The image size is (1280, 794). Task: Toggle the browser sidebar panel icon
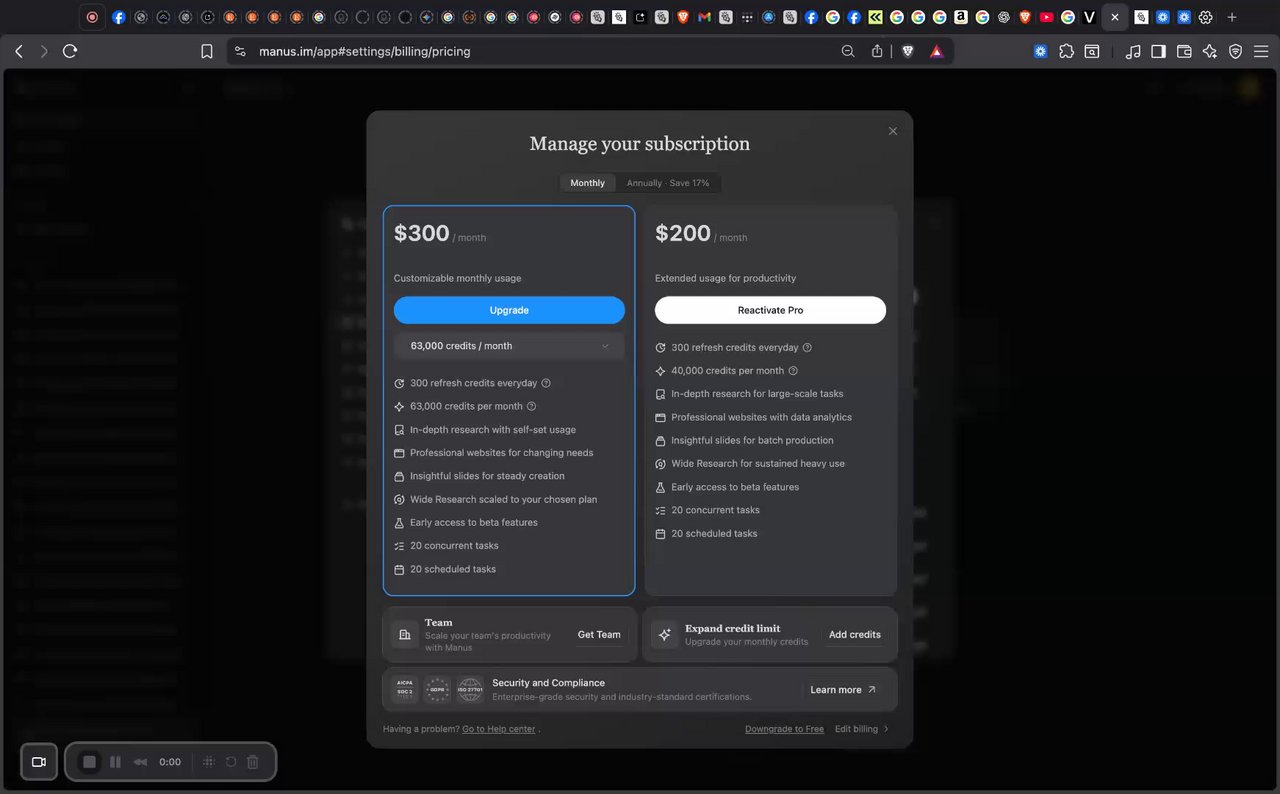tap(1158, 51)
